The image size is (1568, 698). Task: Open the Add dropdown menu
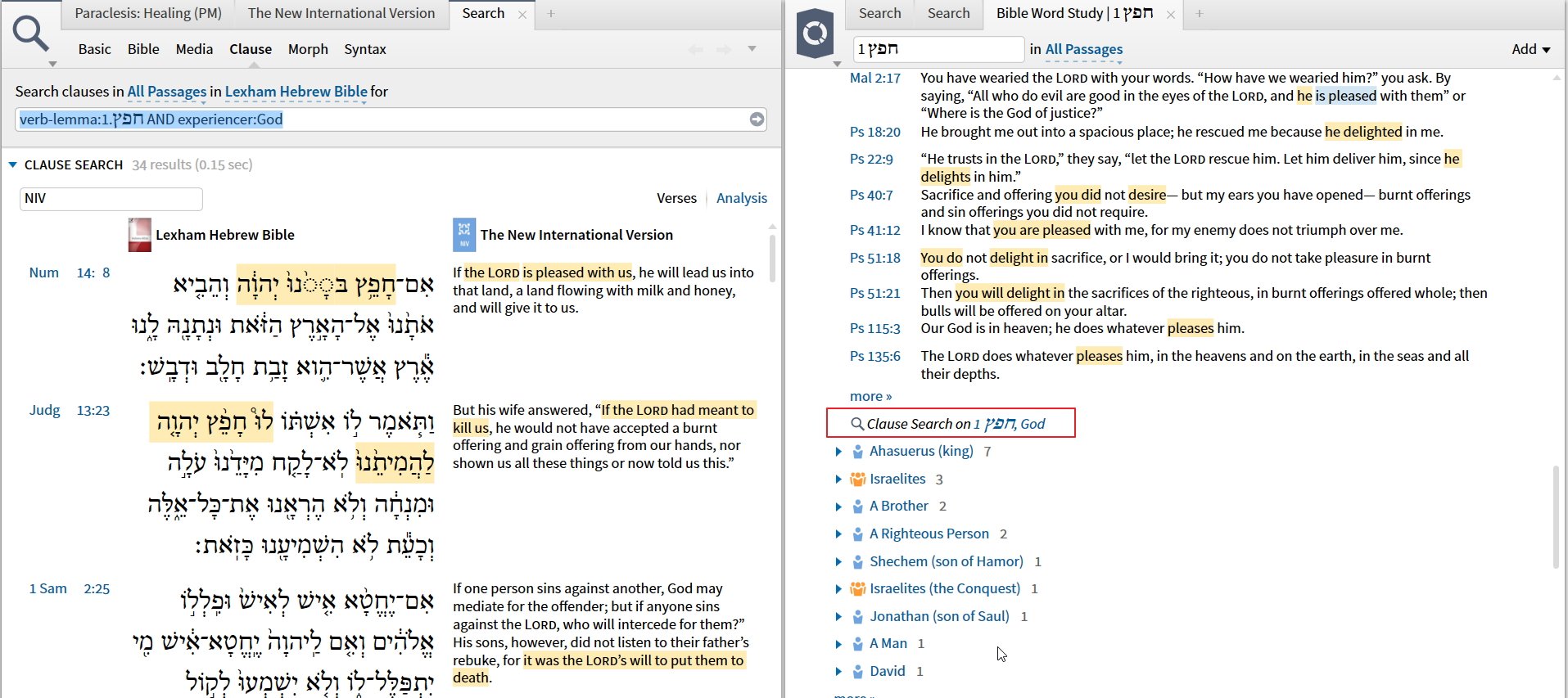(1530, 49)
